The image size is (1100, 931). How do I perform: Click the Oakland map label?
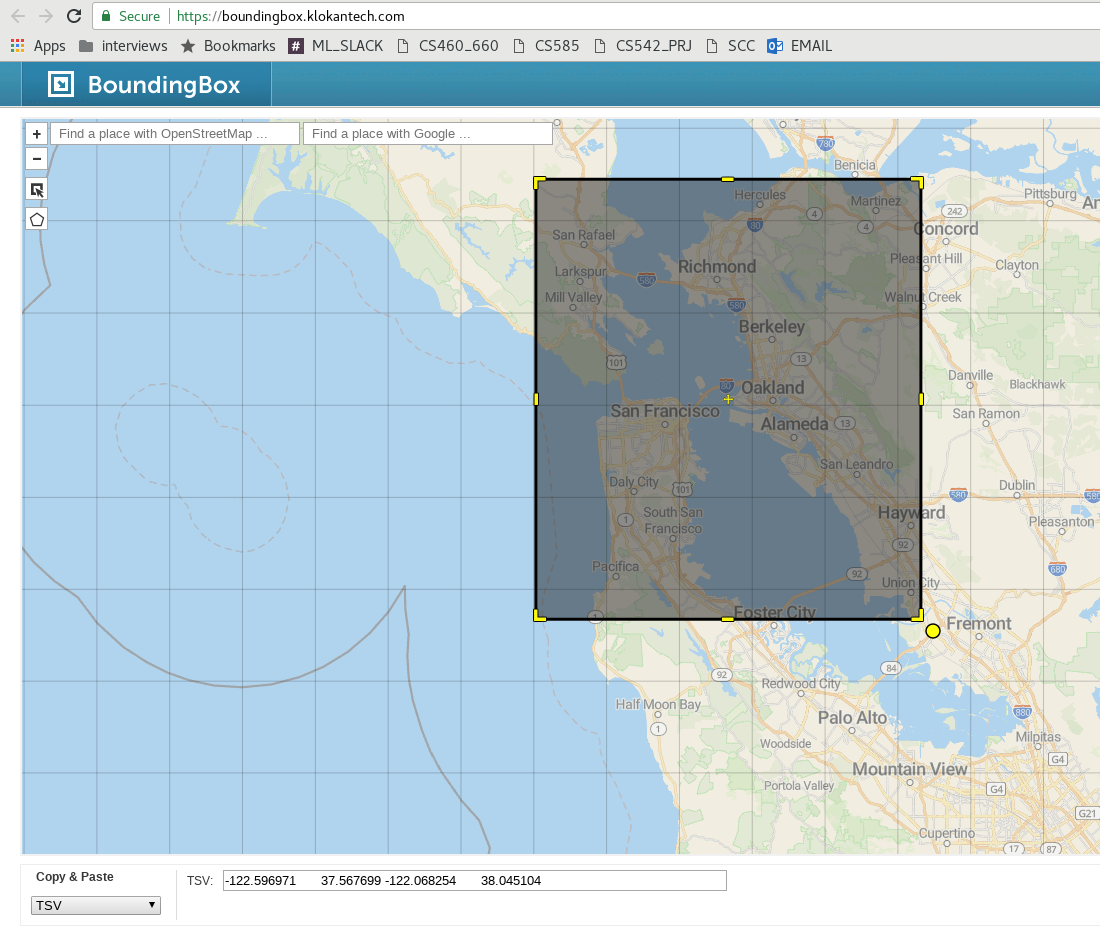[772, 387]
